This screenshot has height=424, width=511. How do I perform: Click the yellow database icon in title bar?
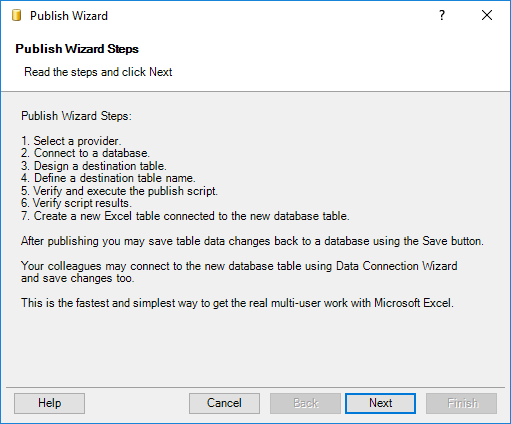coord(17,15)
